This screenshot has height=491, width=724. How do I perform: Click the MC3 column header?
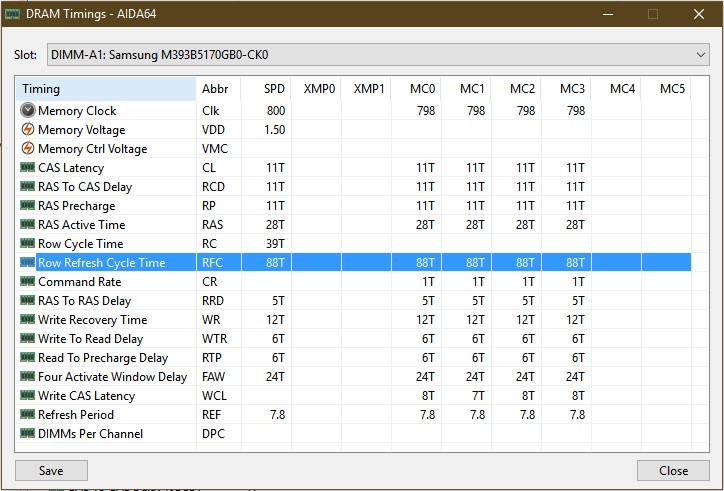click(566, 89)
